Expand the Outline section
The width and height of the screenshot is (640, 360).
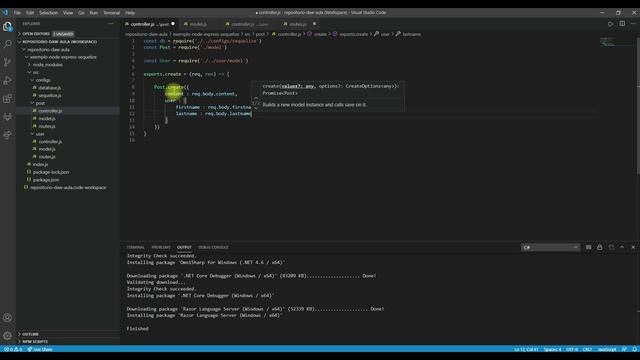click(30, 334)
